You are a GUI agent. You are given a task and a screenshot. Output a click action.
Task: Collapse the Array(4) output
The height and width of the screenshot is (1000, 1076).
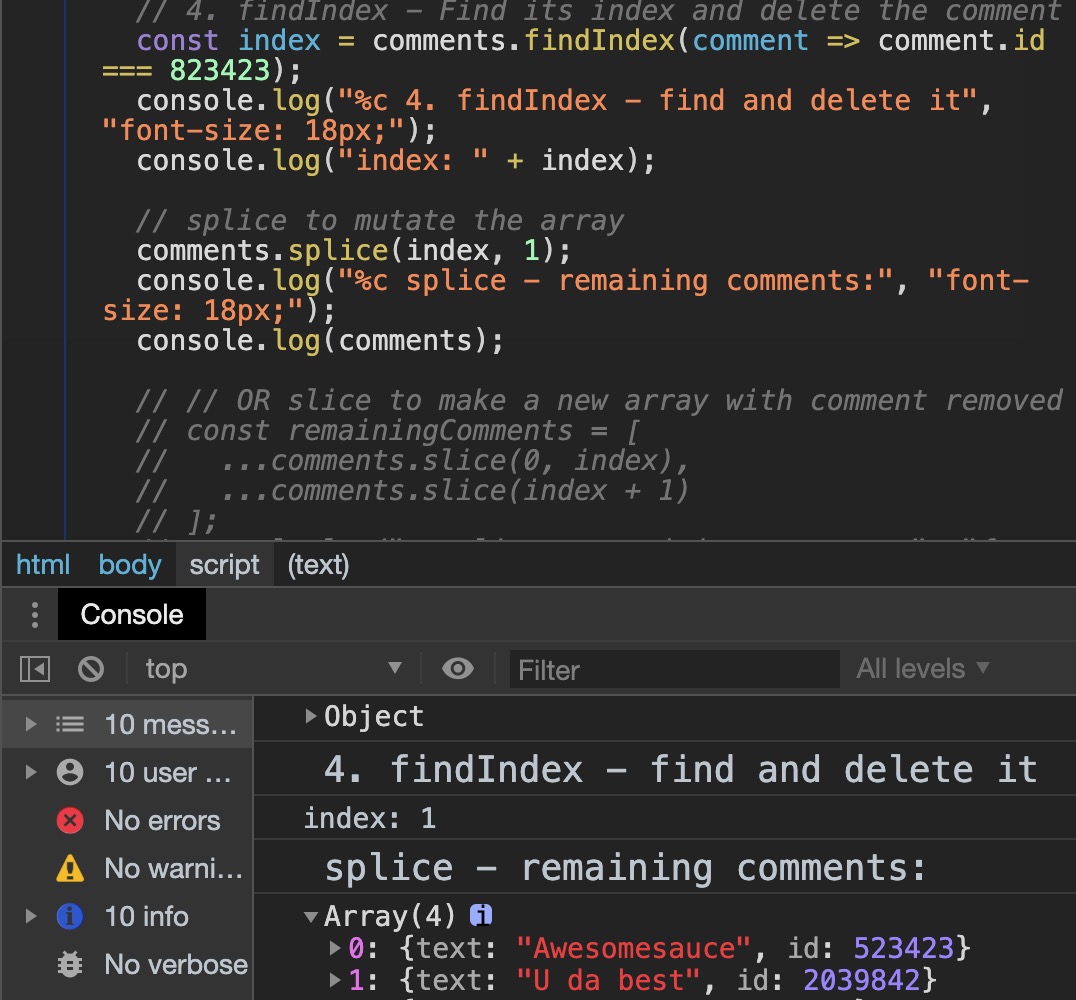coord(313,915)
